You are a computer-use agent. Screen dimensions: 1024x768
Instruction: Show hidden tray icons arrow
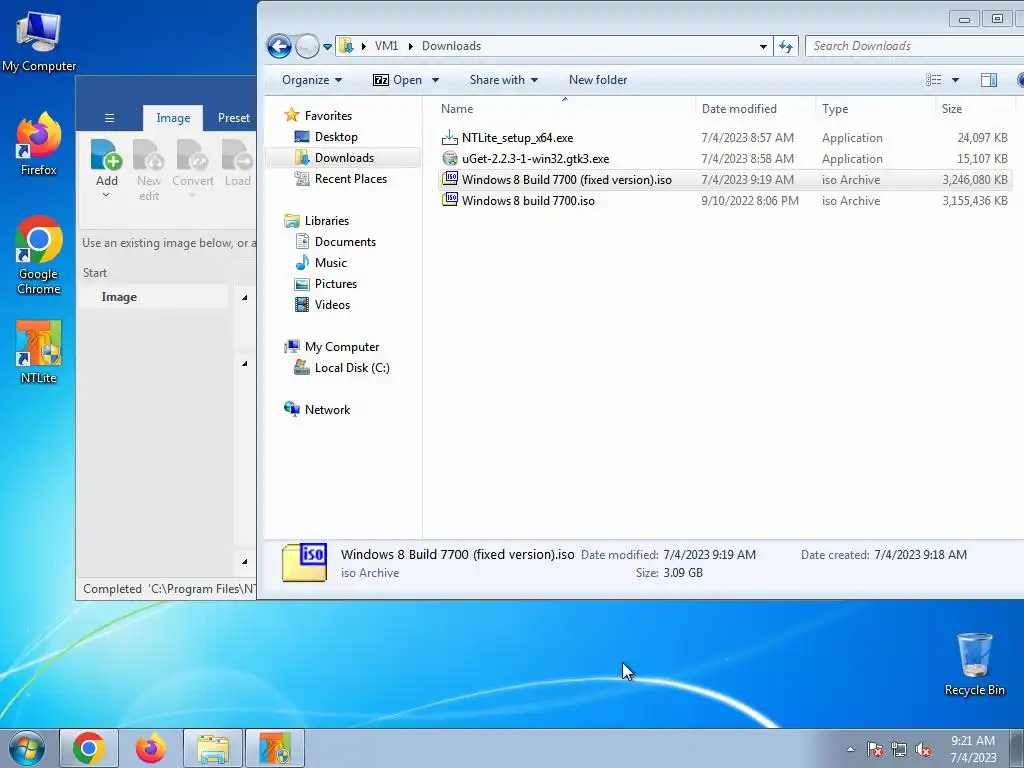coord(850,749)
